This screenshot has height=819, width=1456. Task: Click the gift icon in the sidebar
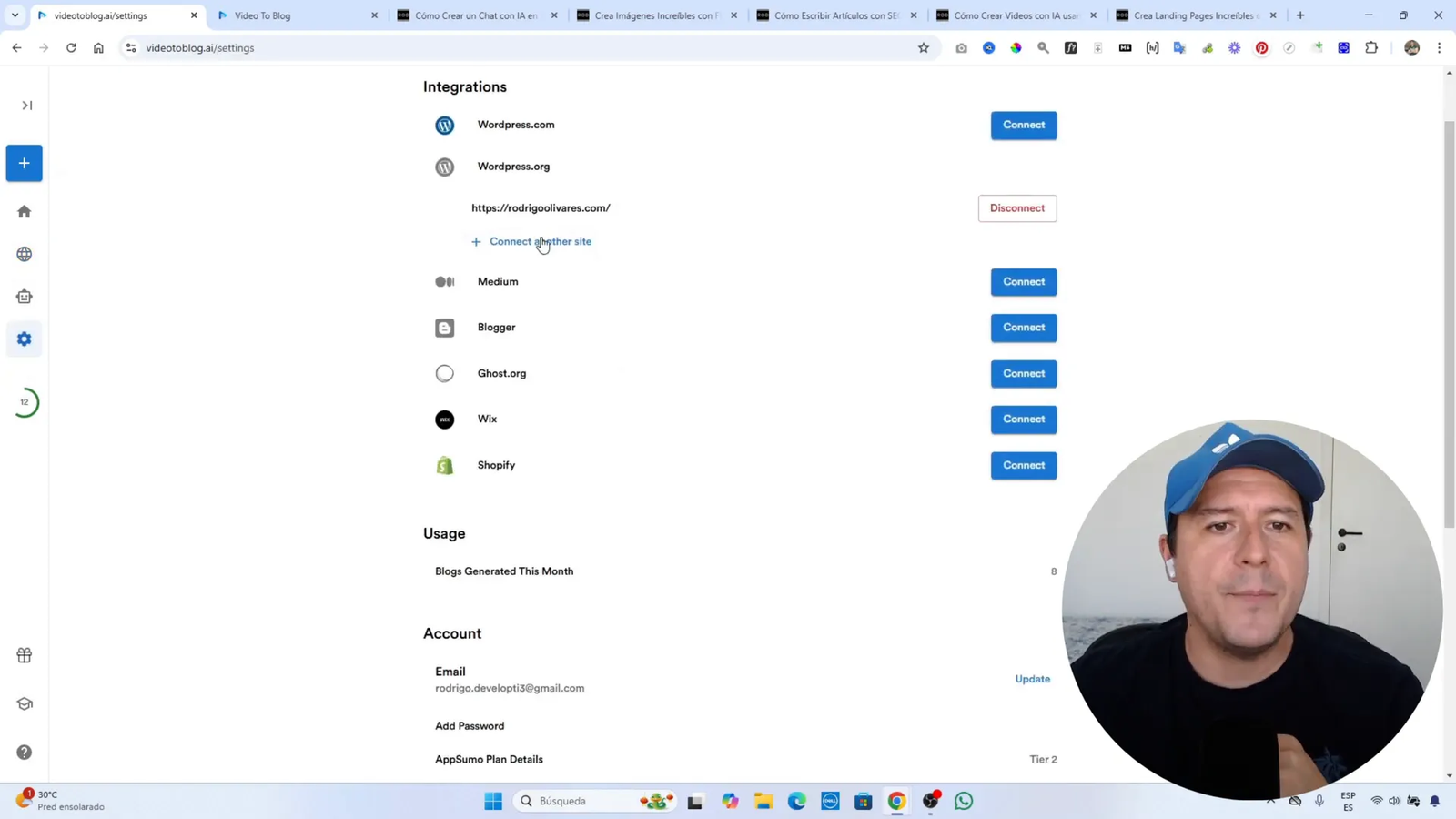tap(24, 654)
